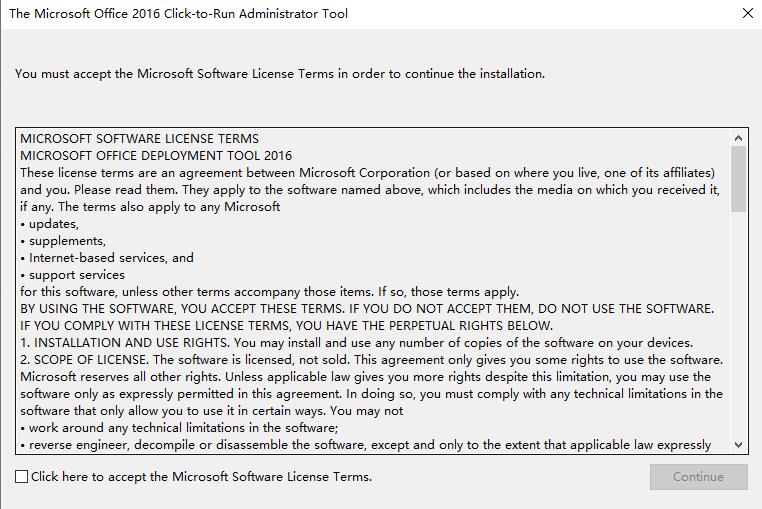762x509 pixels.
Task: Close the Click-to-Run Administrator Tool window
Action: coord(747,14)
